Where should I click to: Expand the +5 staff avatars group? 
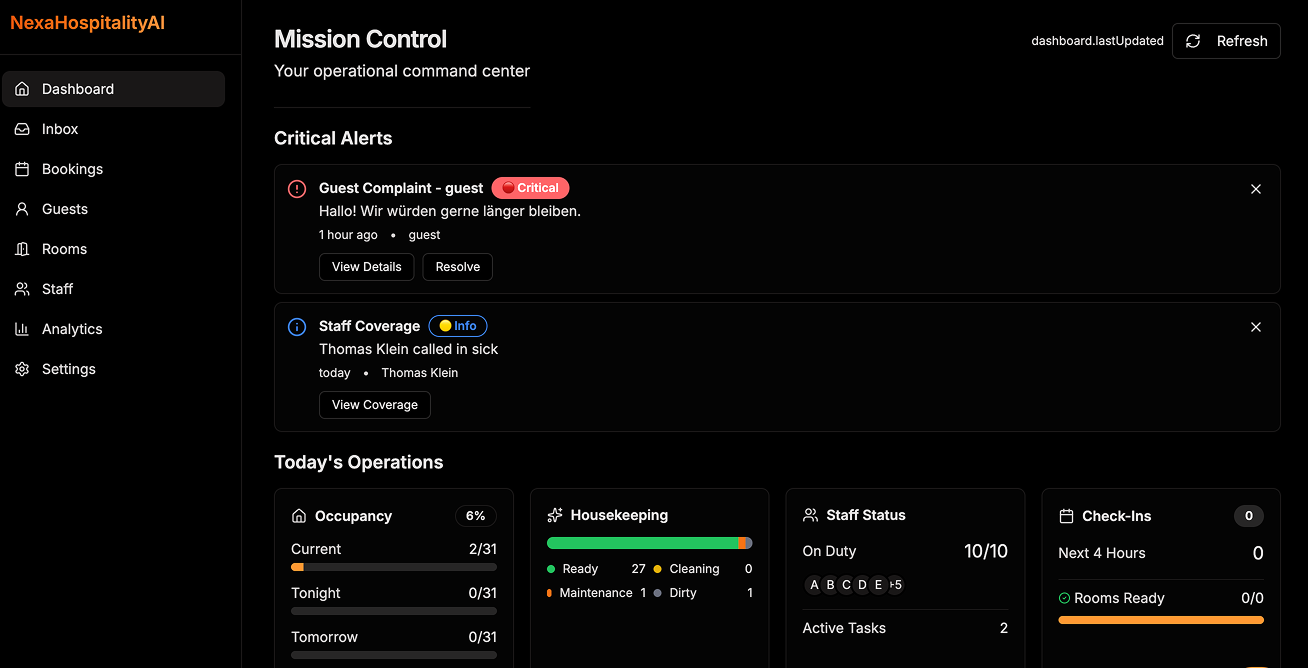point(894,584)
